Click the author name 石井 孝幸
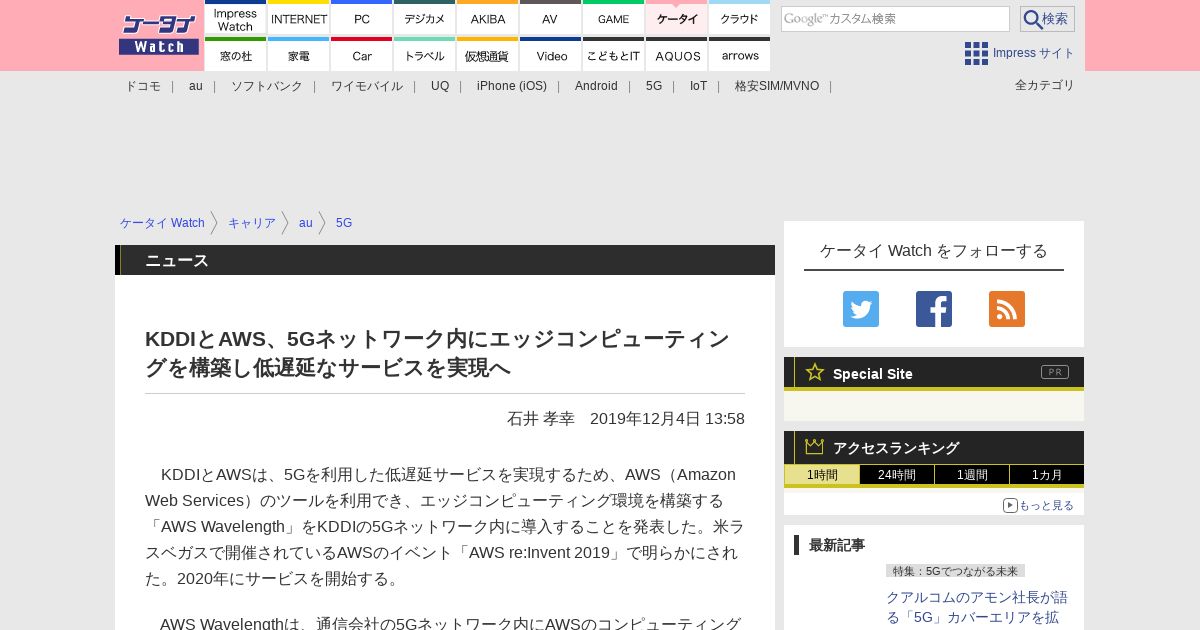The height and width of the screenshot is (630, 1200). (541, 419)
